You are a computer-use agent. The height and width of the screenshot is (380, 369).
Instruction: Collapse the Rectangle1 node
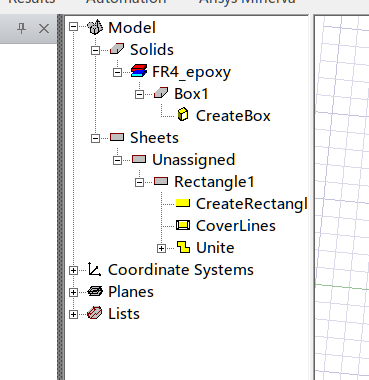(x=139, y=182)
